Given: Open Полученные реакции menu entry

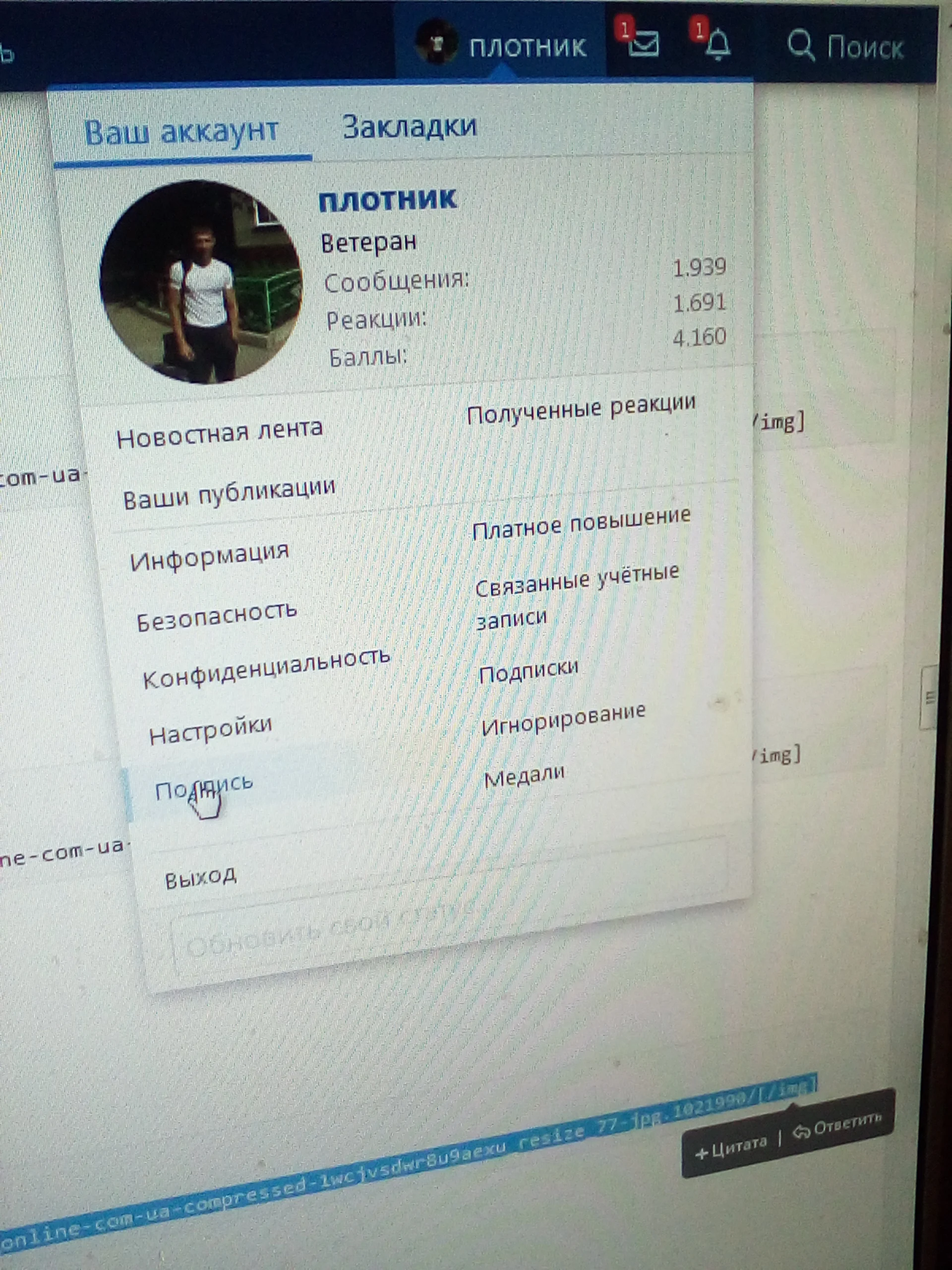Looking at the screenshot, I should point(581,409).
